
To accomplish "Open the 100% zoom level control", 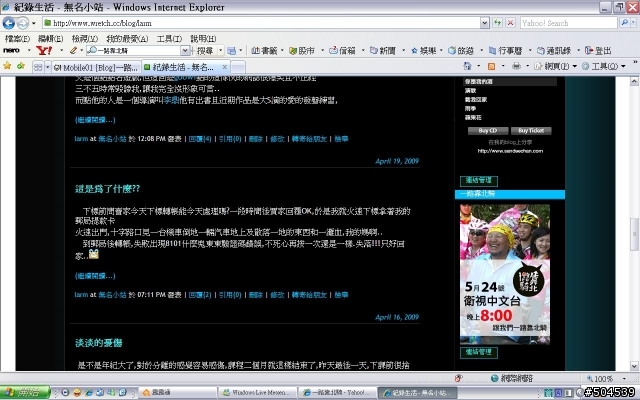I will pos(605,378).
